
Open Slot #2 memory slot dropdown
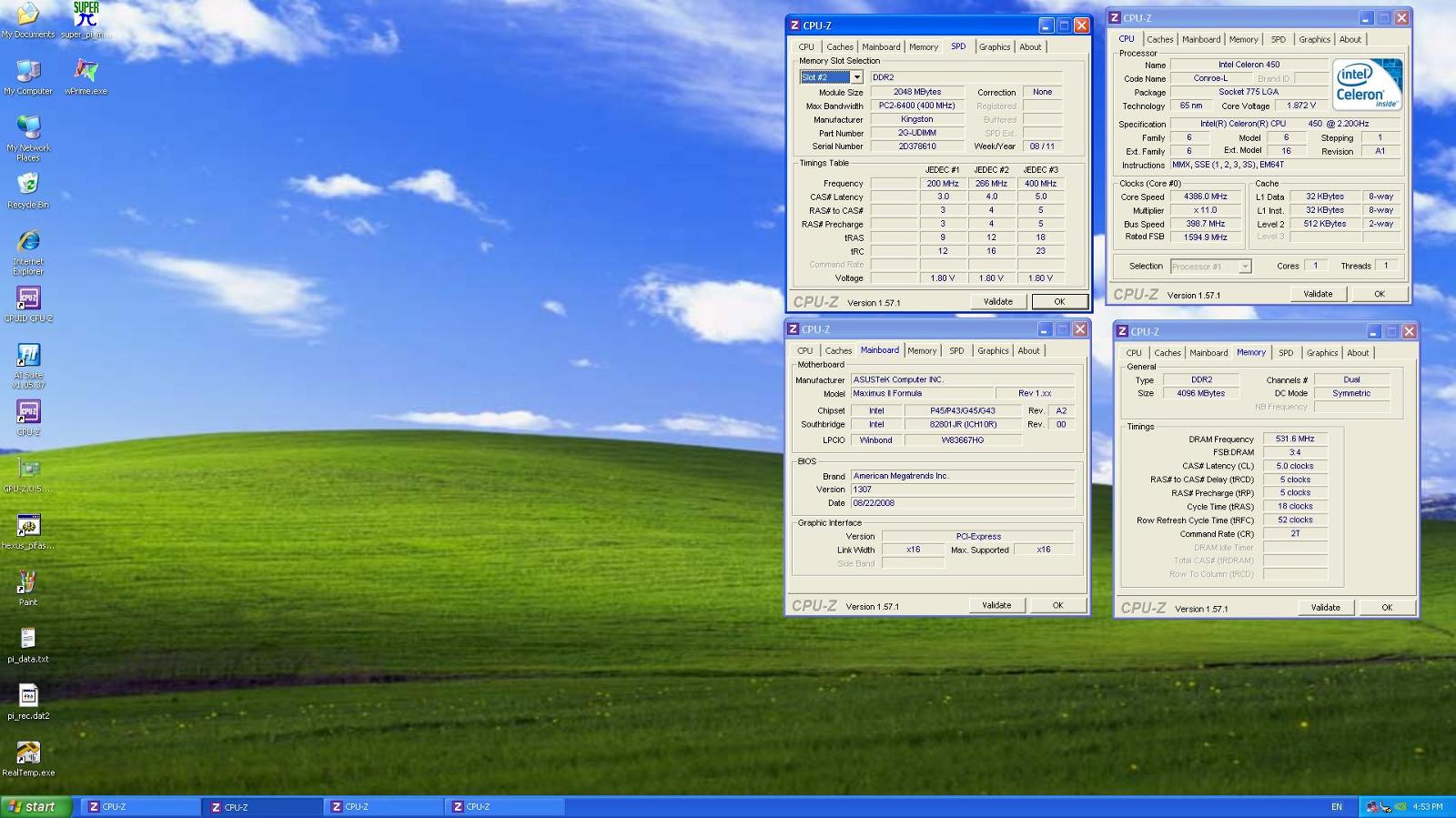[x=856, y=77]
